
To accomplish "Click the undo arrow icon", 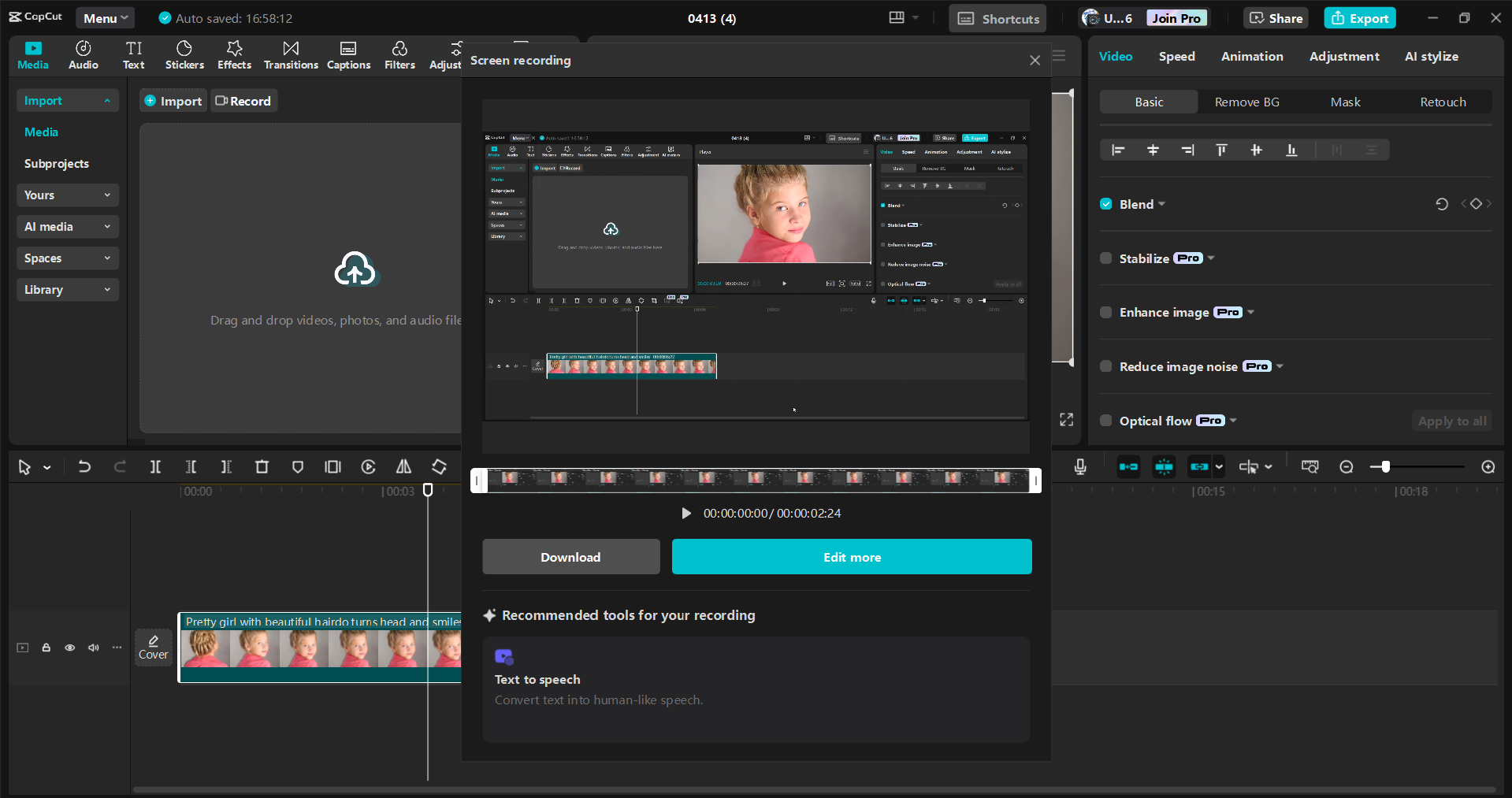I will tap(84, 467).
